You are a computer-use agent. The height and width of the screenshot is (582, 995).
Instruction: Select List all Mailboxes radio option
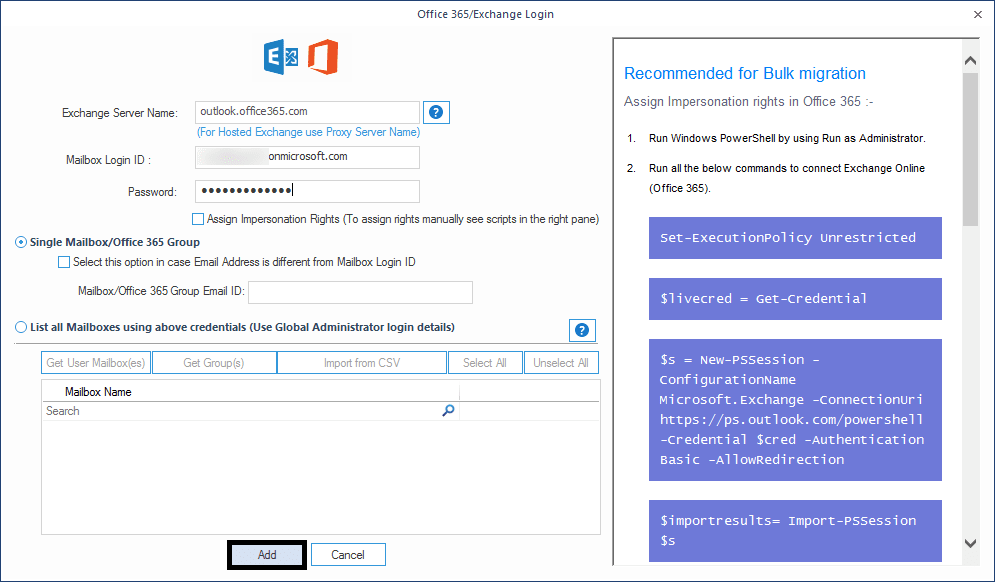point(21,327)
